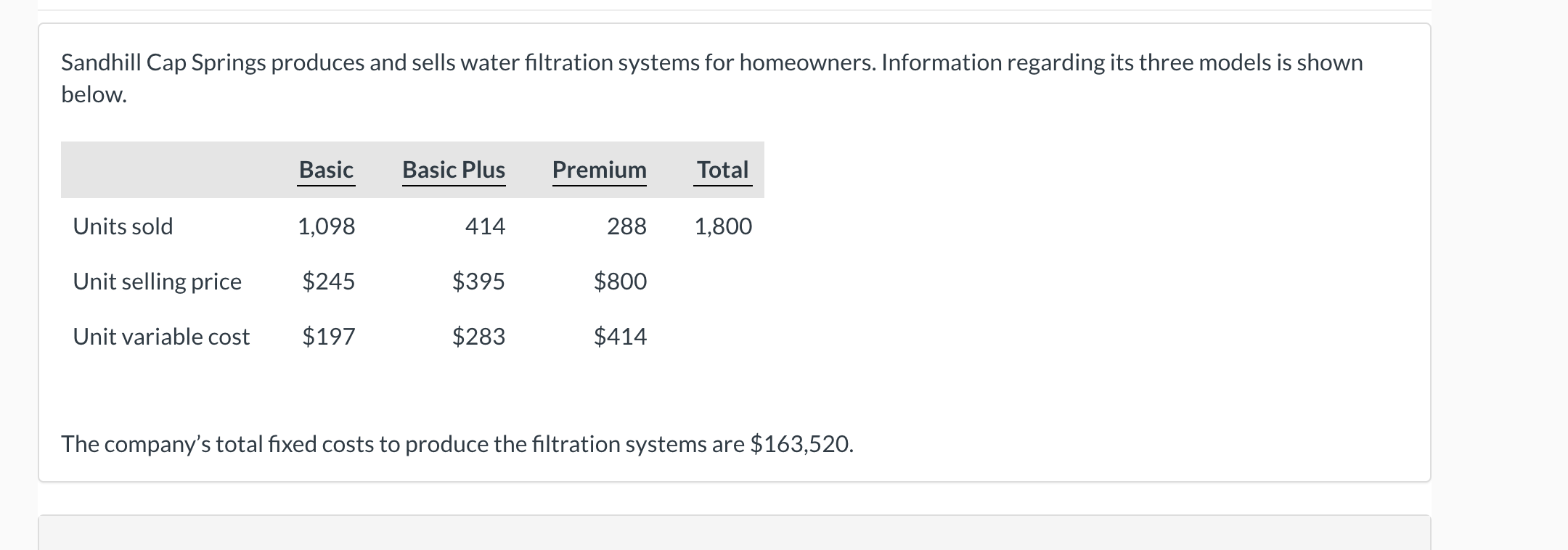The width and height of the screenshot is (1568, 550).
Task: Select the 414 units sold cell
Action: pos(485,226)
